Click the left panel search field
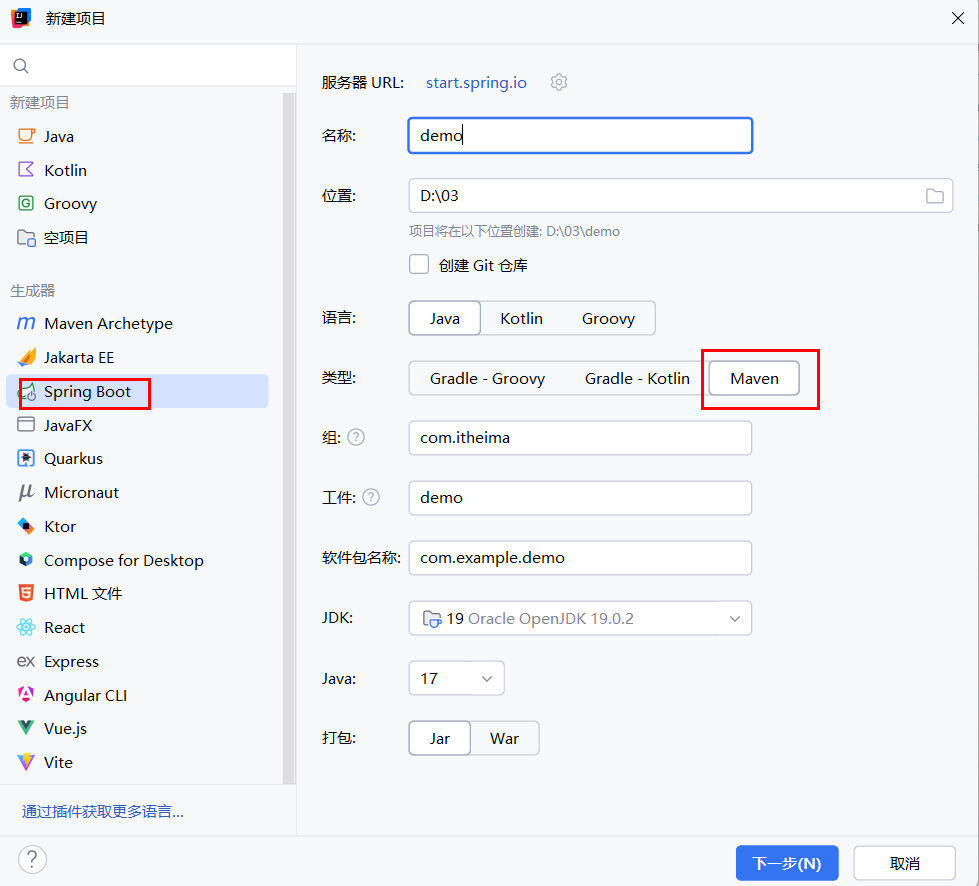 pos(148,66)
